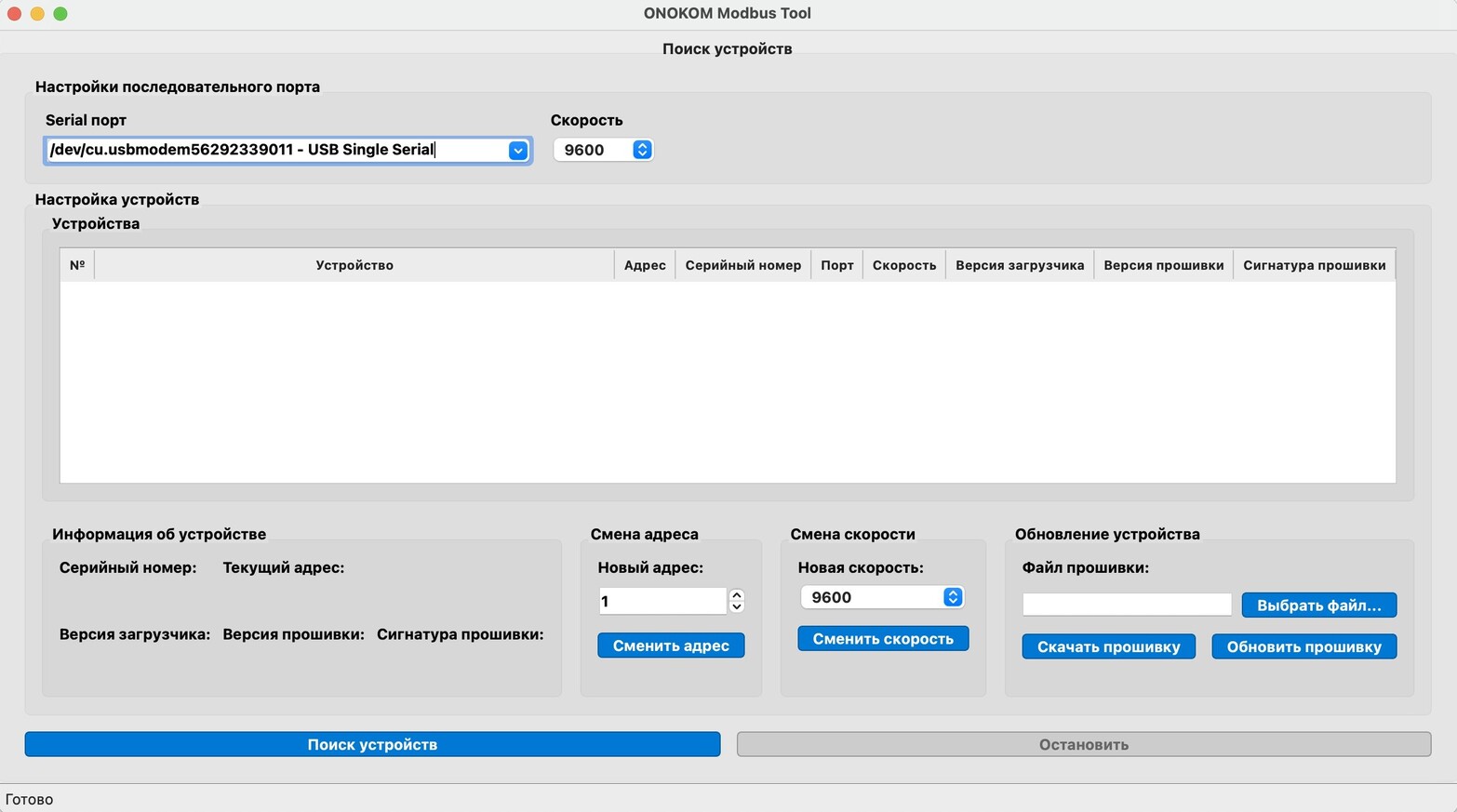
Task: Expand the port list via the blue chevron
Action: click(x=518, y=150)
